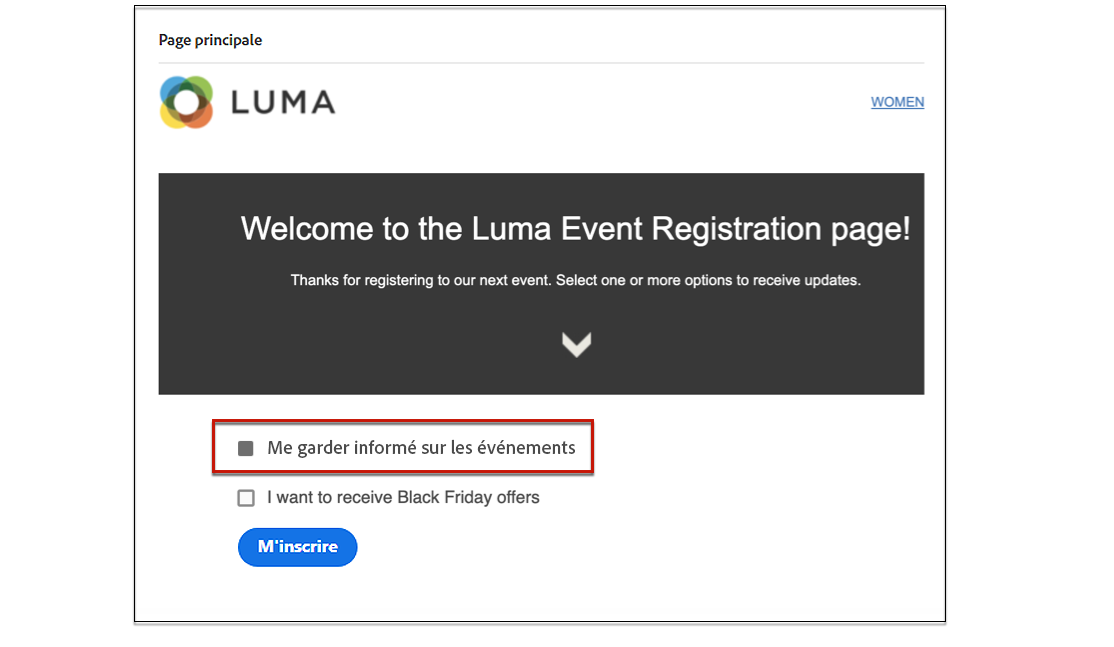
Task: Click the LUMA wordmark text
Action: click(283, 102)
